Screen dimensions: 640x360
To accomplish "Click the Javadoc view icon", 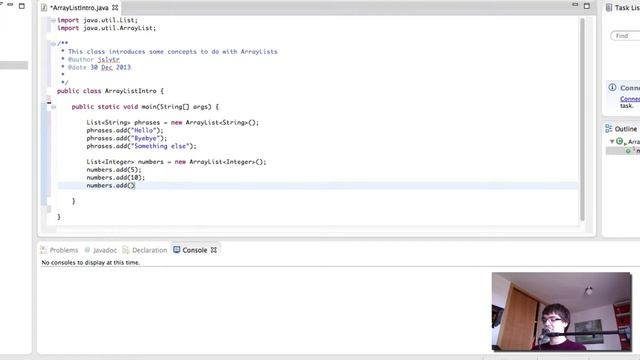I will pos(87,250).
